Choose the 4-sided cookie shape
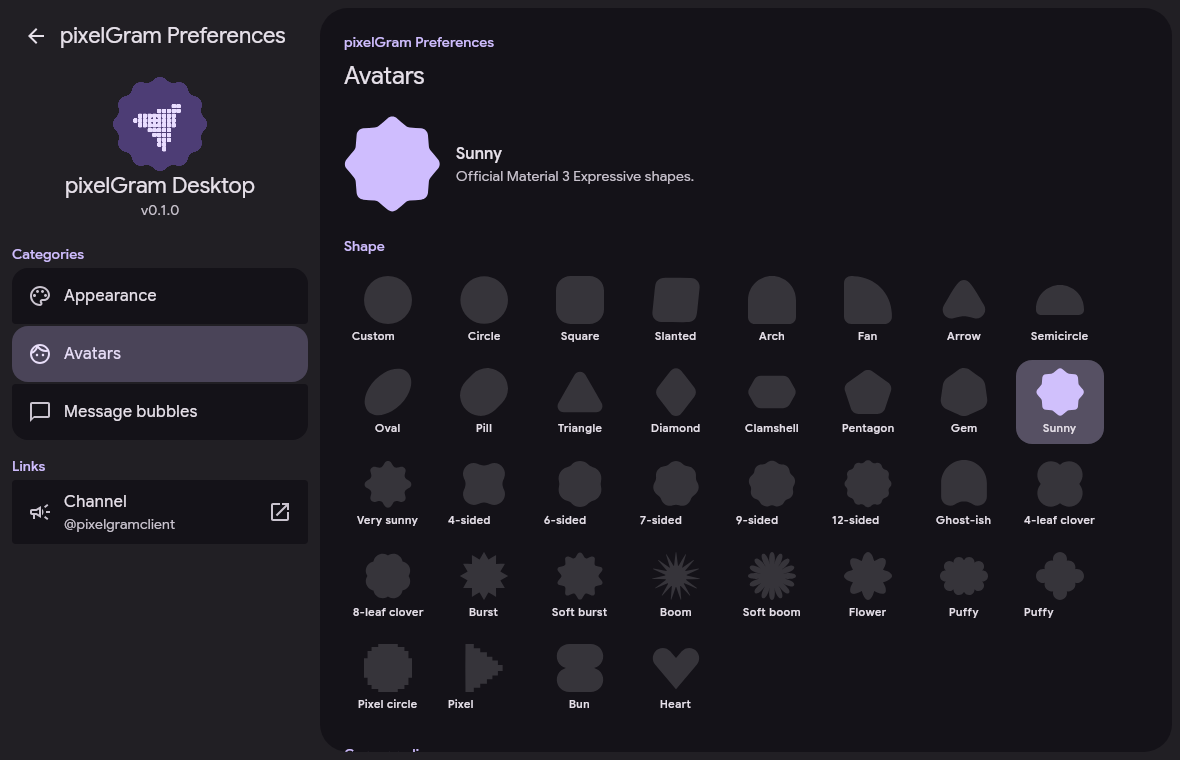The width and height of the screenshot is (1180, 760). point(484,494)
